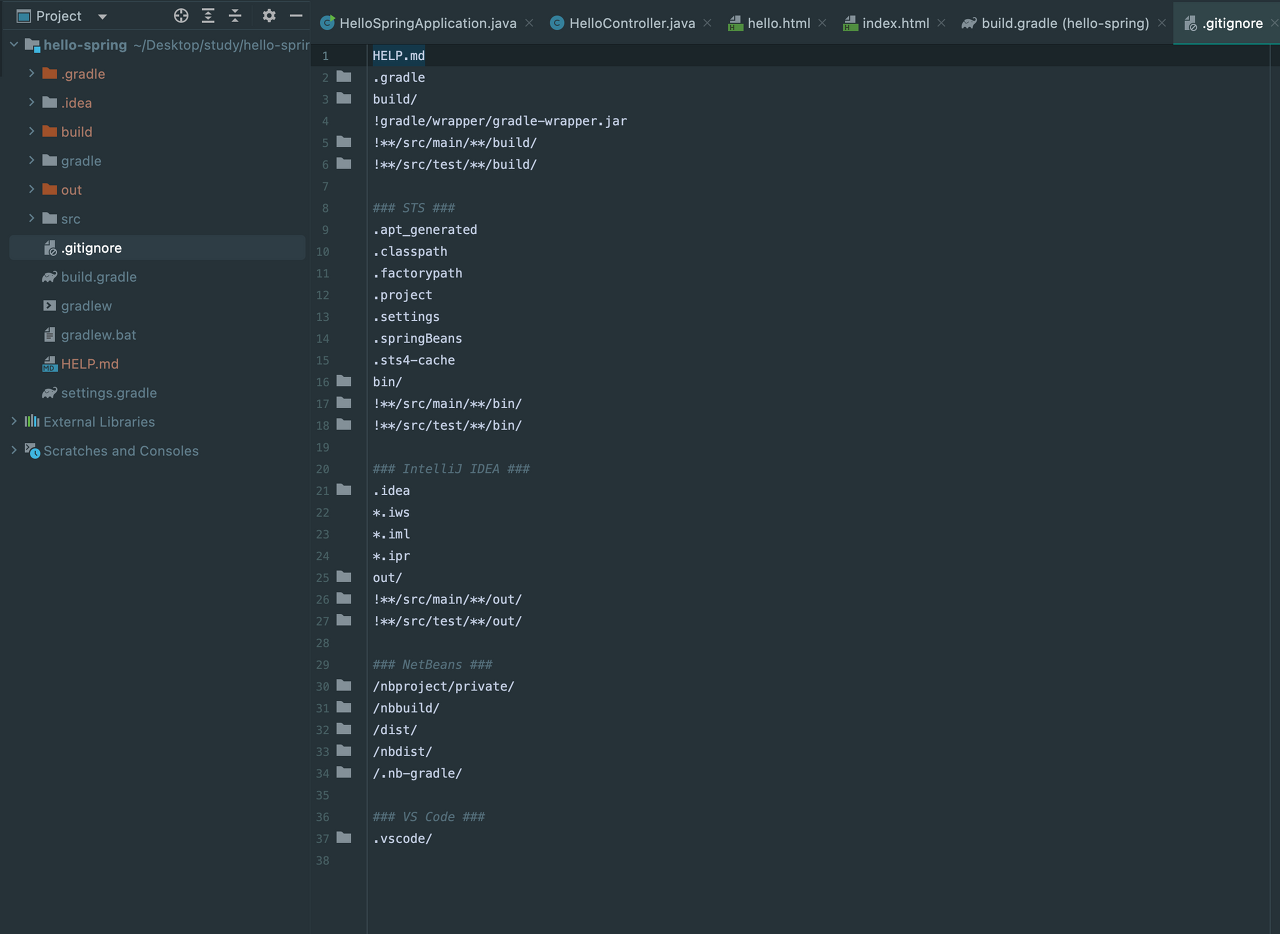Click gutter folder icon on line 16 bin/
The width and height of the screenshot is (1280, 934).
click(344, 381)
